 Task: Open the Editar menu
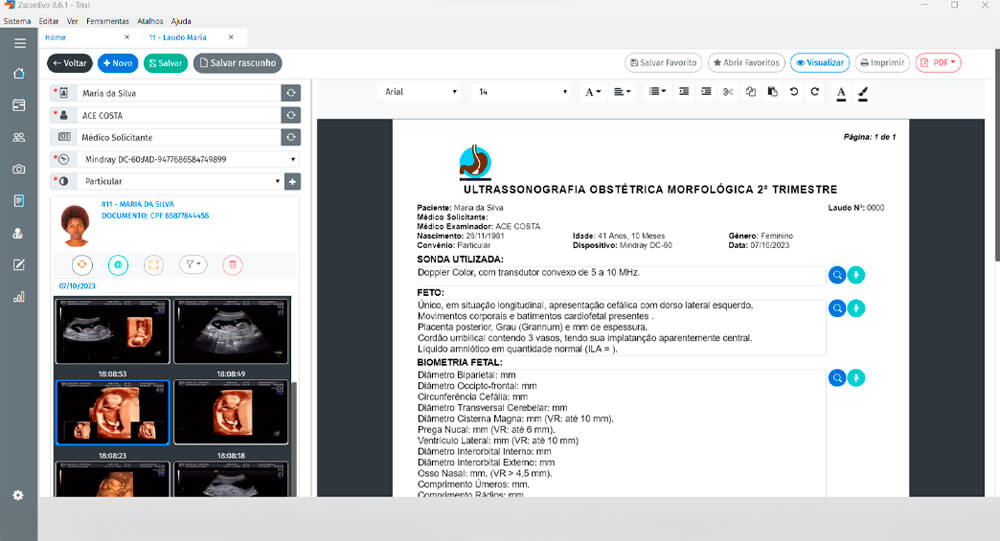coord(48,21)
